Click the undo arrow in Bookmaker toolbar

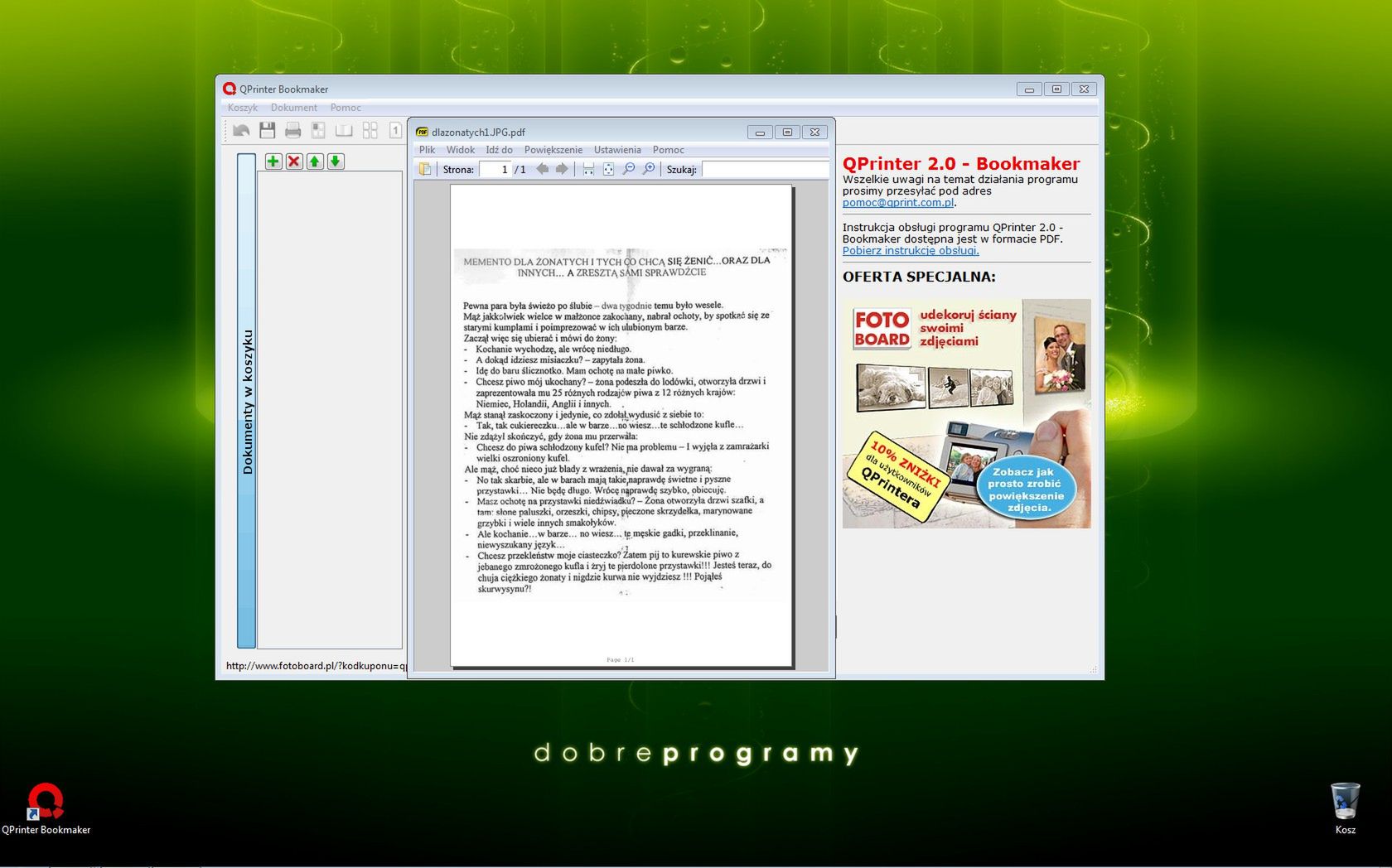[241, 130]
